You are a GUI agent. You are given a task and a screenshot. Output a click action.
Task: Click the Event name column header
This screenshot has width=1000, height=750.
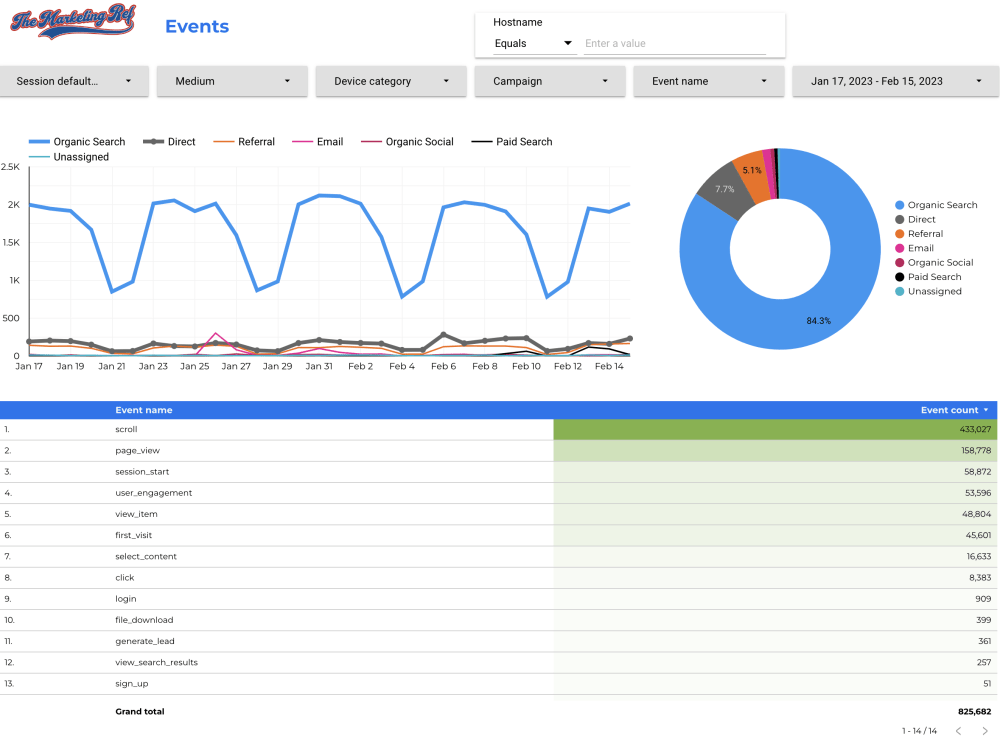pos(145,410)
